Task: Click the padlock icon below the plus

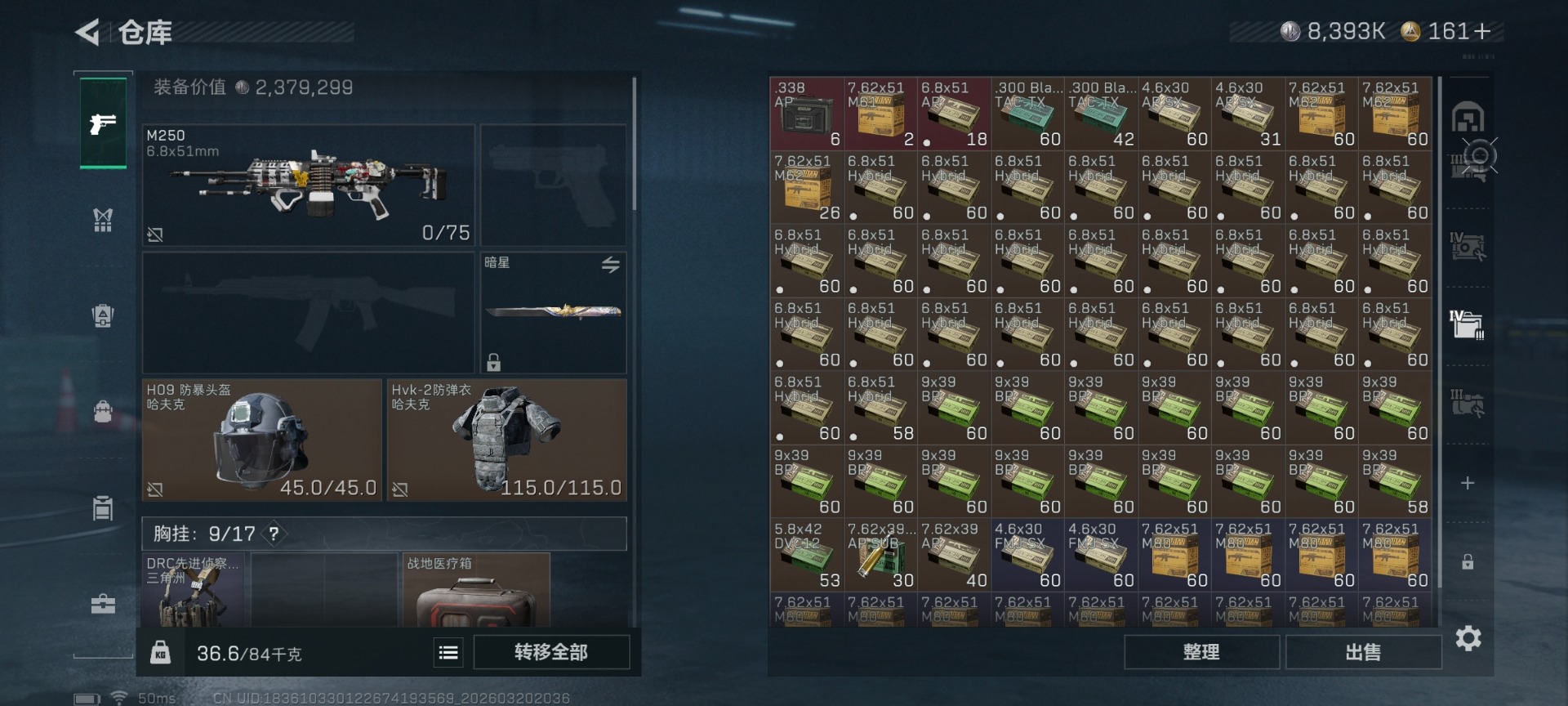Action: pyautogui.click(x=1468, y=562)
